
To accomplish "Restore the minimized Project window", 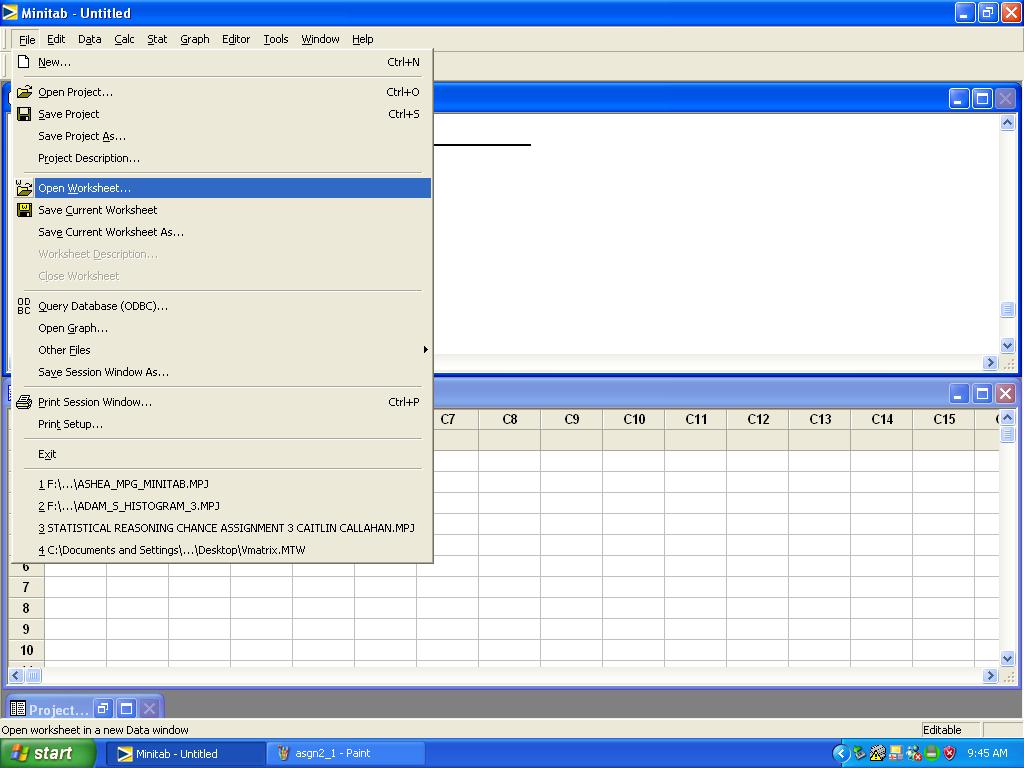I will click(x=103, y=709).
